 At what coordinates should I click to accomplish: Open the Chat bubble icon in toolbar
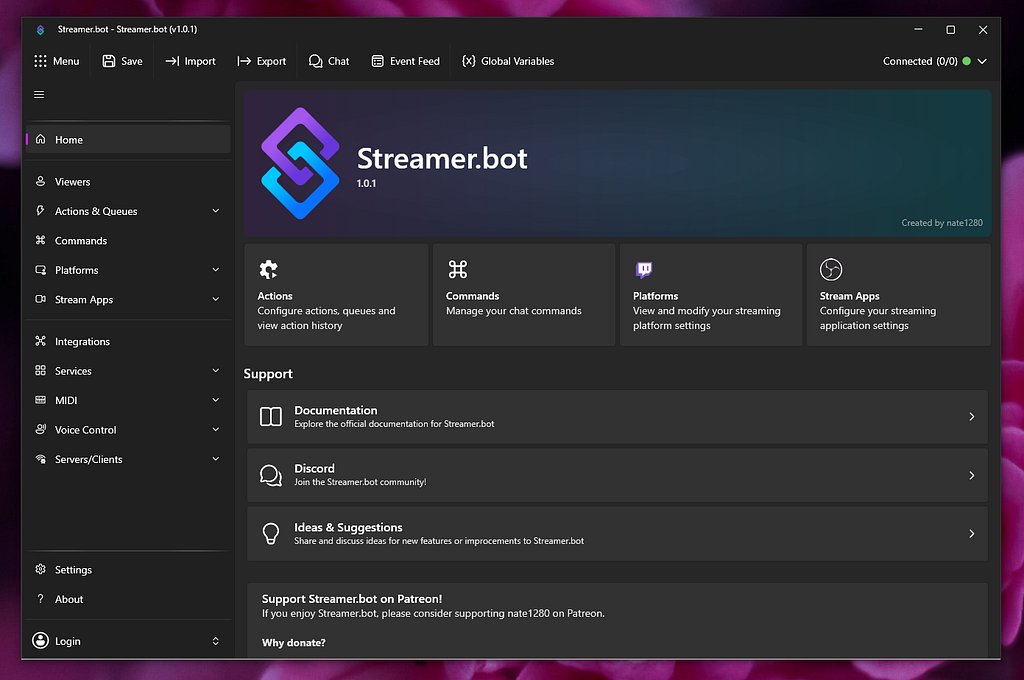pyautogui.click(x=315, y=61)
